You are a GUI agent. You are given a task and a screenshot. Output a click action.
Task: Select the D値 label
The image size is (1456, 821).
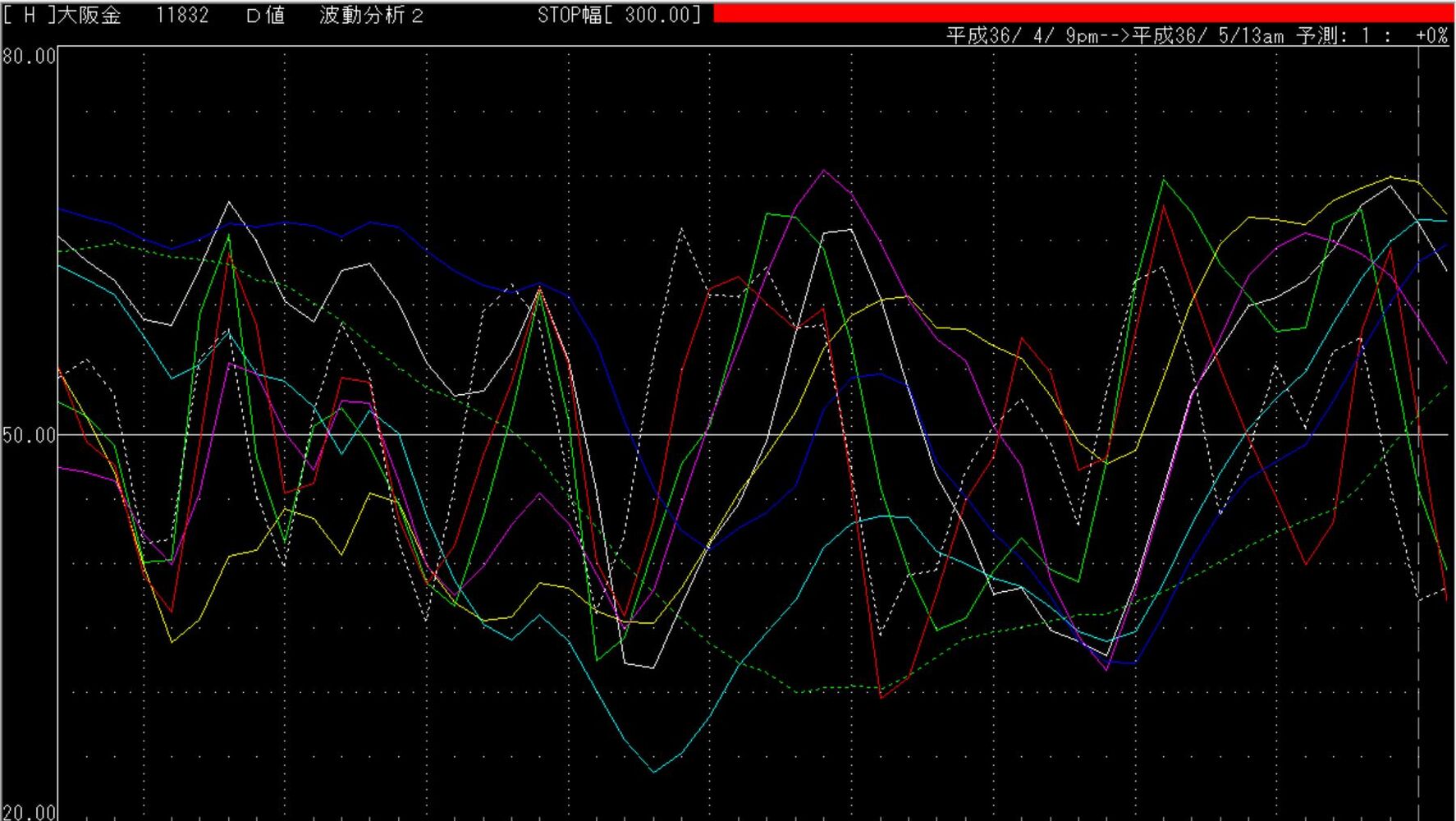pyautogui.click(x=266, y=15)
